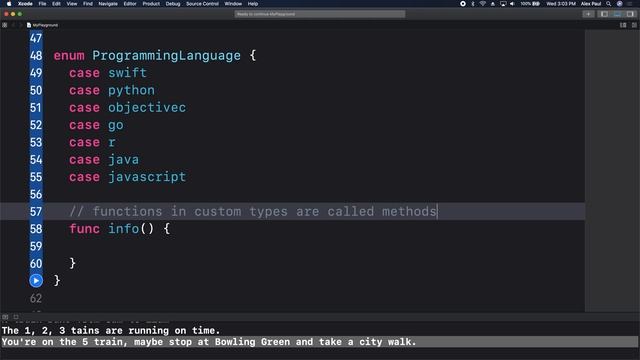Viewport: 640px width, 360px height.
Task: Open the Apple menu
Action: click(x=9, y=4)
